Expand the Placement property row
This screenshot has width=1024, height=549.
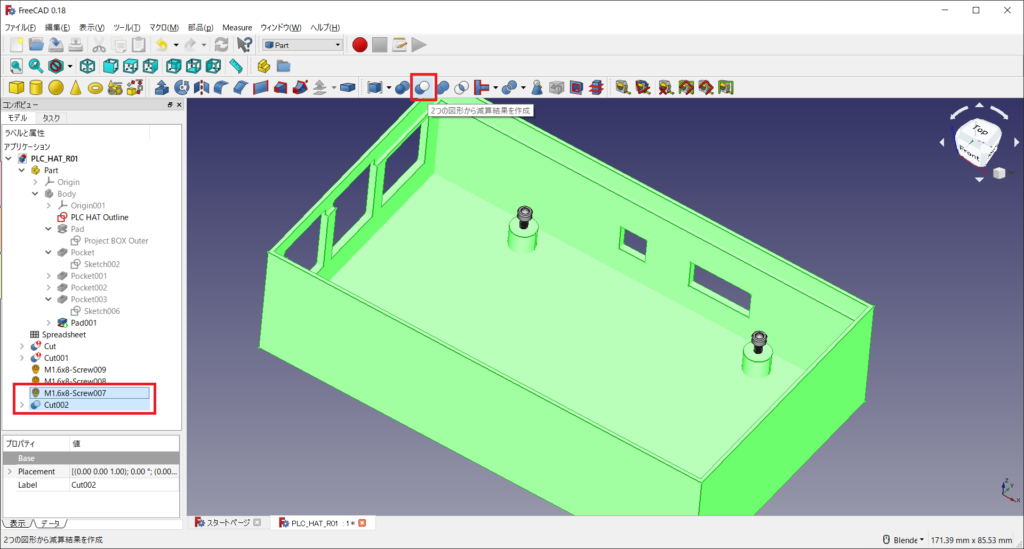click(10, 471)
